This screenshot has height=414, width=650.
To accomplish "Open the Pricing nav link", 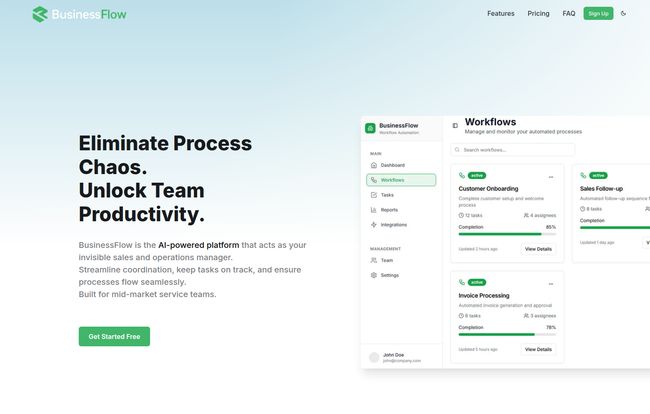I will (x=538, y=14).
